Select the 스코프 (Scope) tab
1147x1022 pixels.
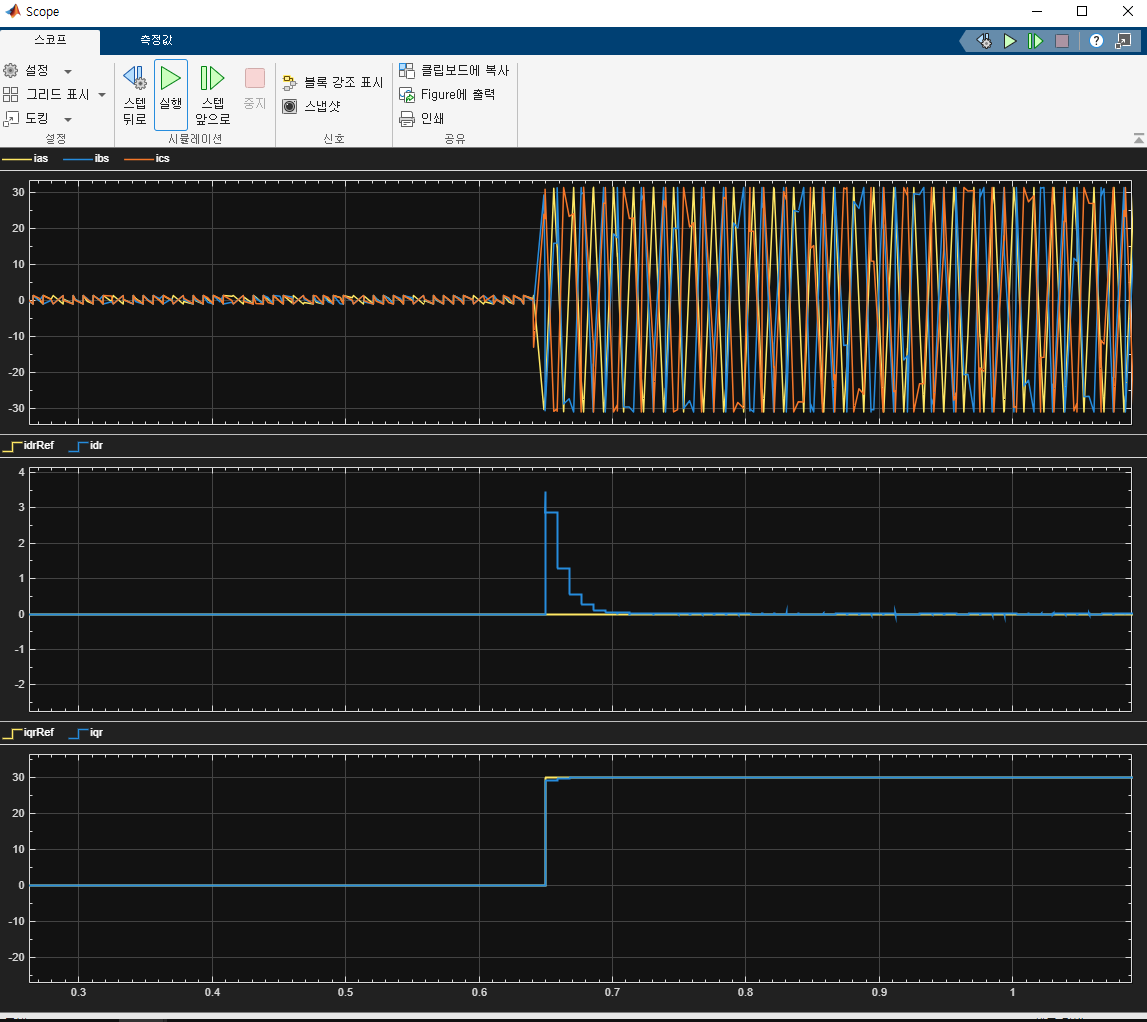pos(50,41)
